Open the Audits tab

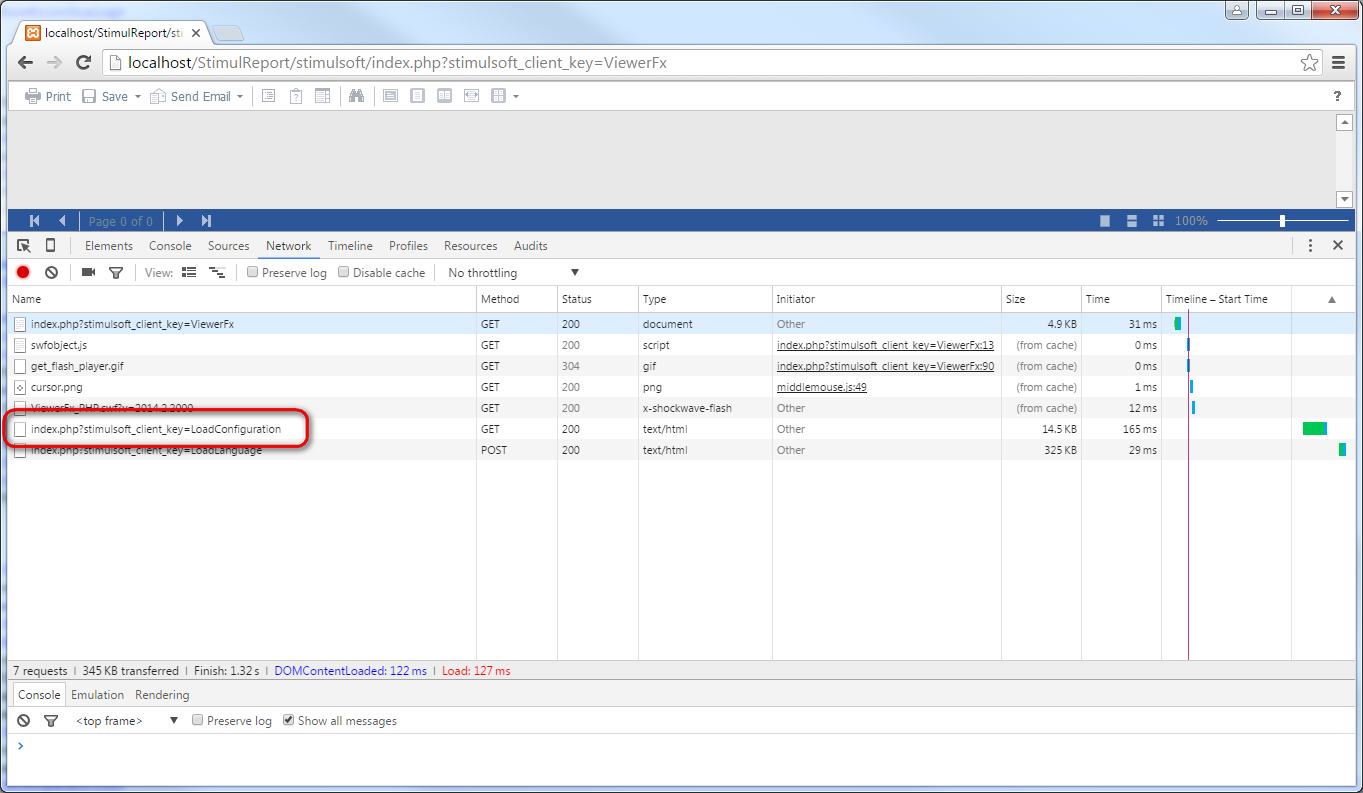click(x=531, y=246)
